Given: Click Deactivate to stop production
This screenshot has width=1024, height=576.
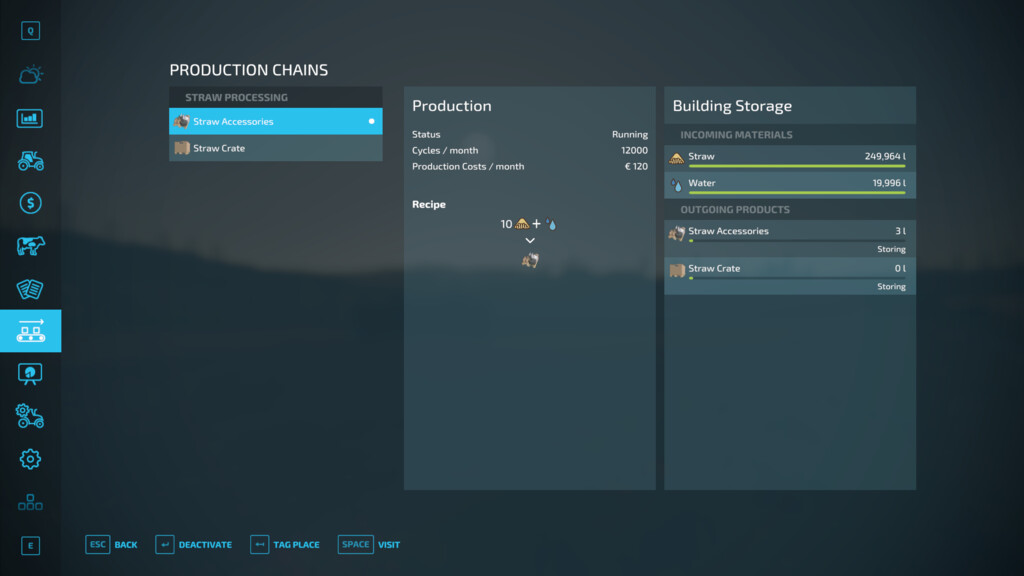Looking at the screenshot, I should point(194,545).
